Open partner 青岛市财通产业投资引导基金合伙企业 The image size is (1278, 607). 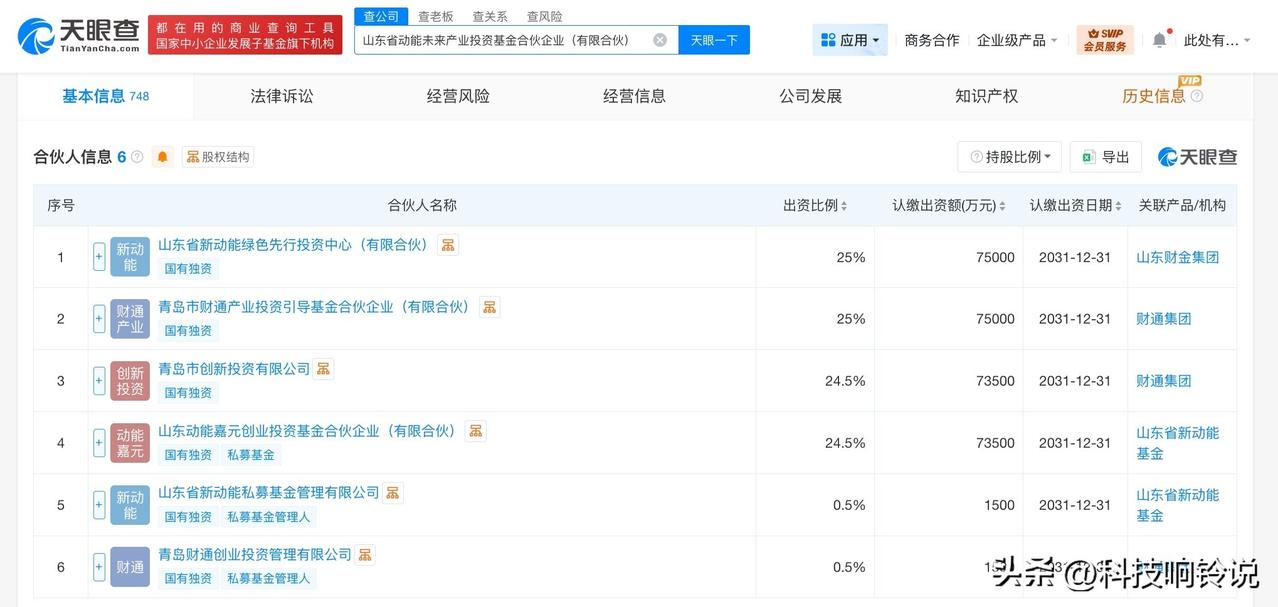(316, 307)
